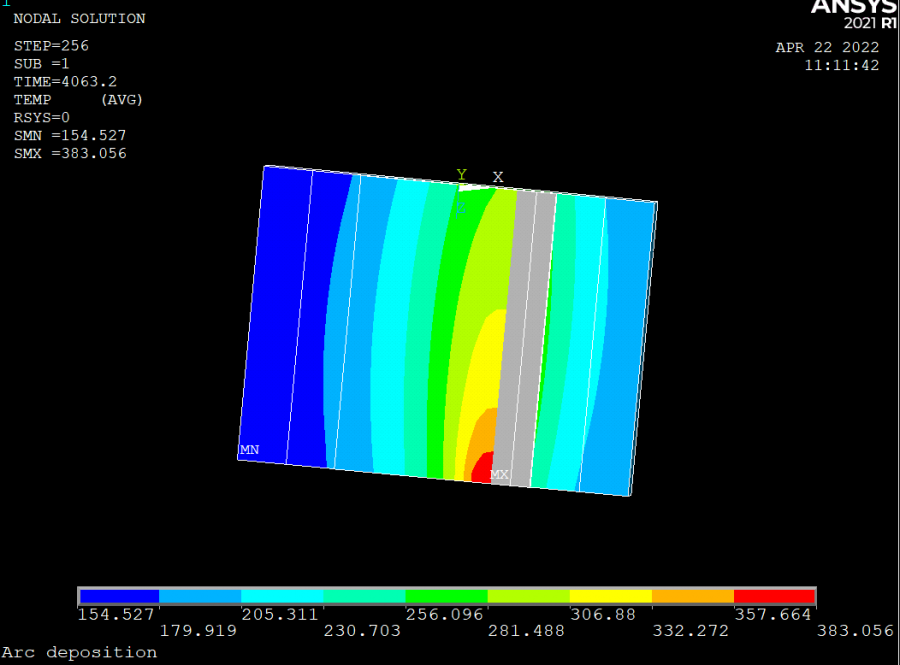Pick the yellow legend color band
The width and height of the screenshot is (900, 665).
610,596
